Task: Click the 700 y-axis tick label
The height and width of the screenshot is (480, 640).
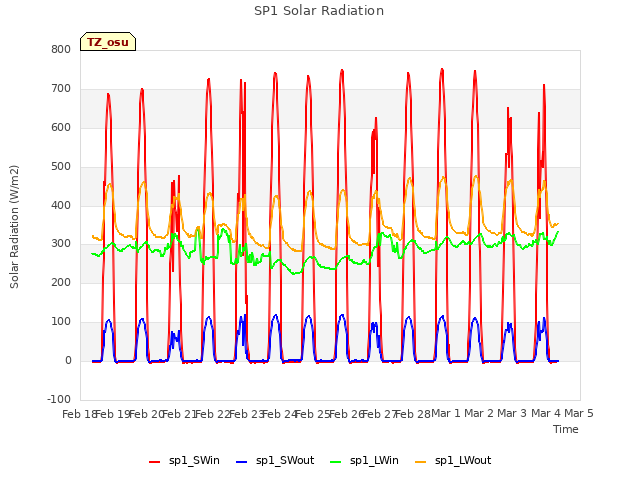Action: coord(61,89)
